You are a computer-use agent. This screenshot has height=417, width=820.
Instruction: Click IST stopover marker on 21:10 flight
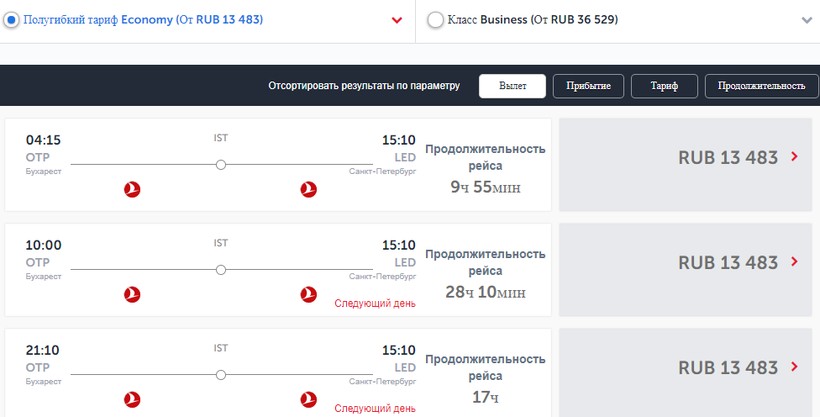click(221, 374)
